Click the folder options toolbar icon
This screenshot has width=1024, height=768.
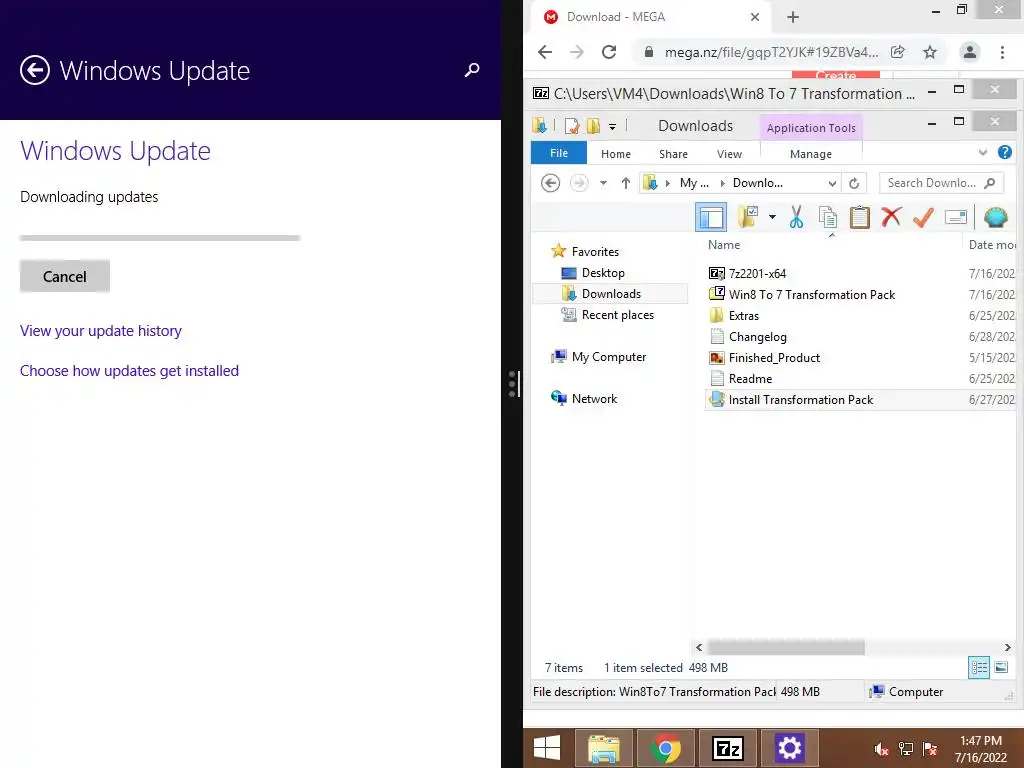(x=748, y=217)
